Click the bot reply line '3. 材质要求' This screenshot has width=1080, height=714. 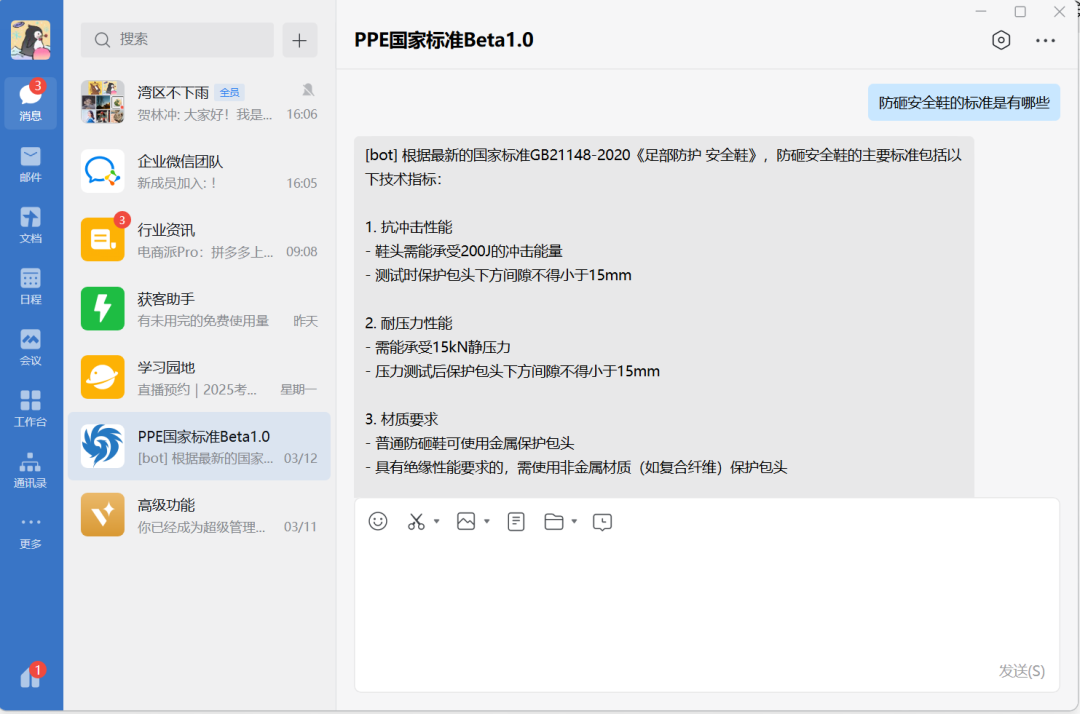coord(402,419)
